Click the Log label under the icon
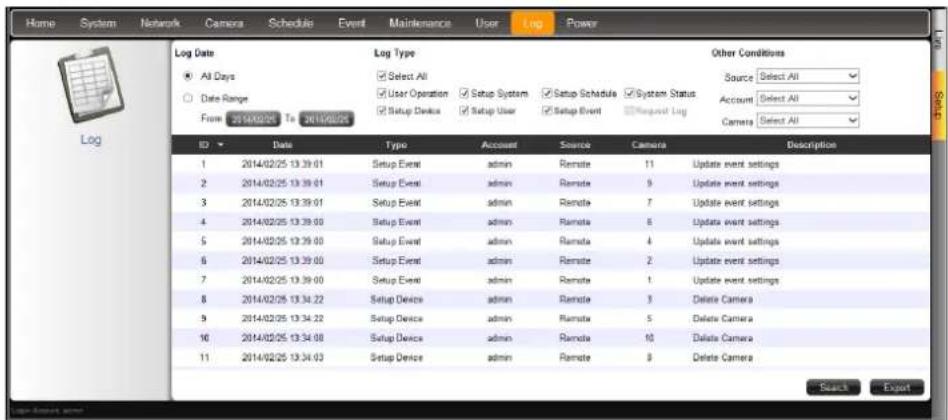The width and height of the screenshot is (948, 420). pyautogui.click(x=91, y=140)
